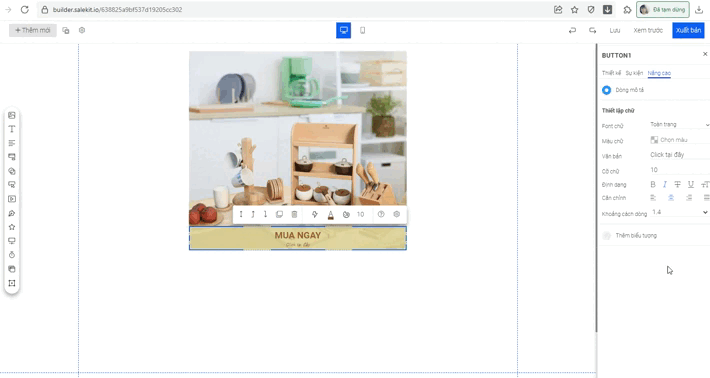
Task: Click the browser address bar URL
Action: click(x=117, y=10)
